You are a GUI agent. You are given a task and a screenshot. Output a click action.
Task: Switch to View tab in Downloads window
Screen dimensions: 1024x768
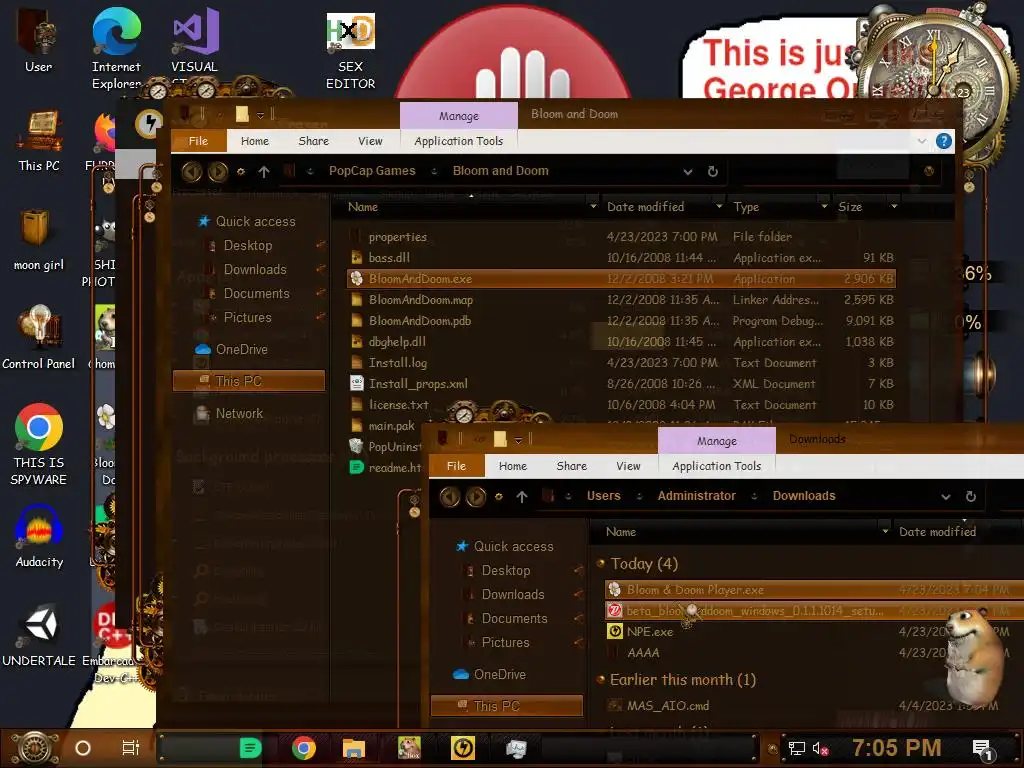[628, 466]
